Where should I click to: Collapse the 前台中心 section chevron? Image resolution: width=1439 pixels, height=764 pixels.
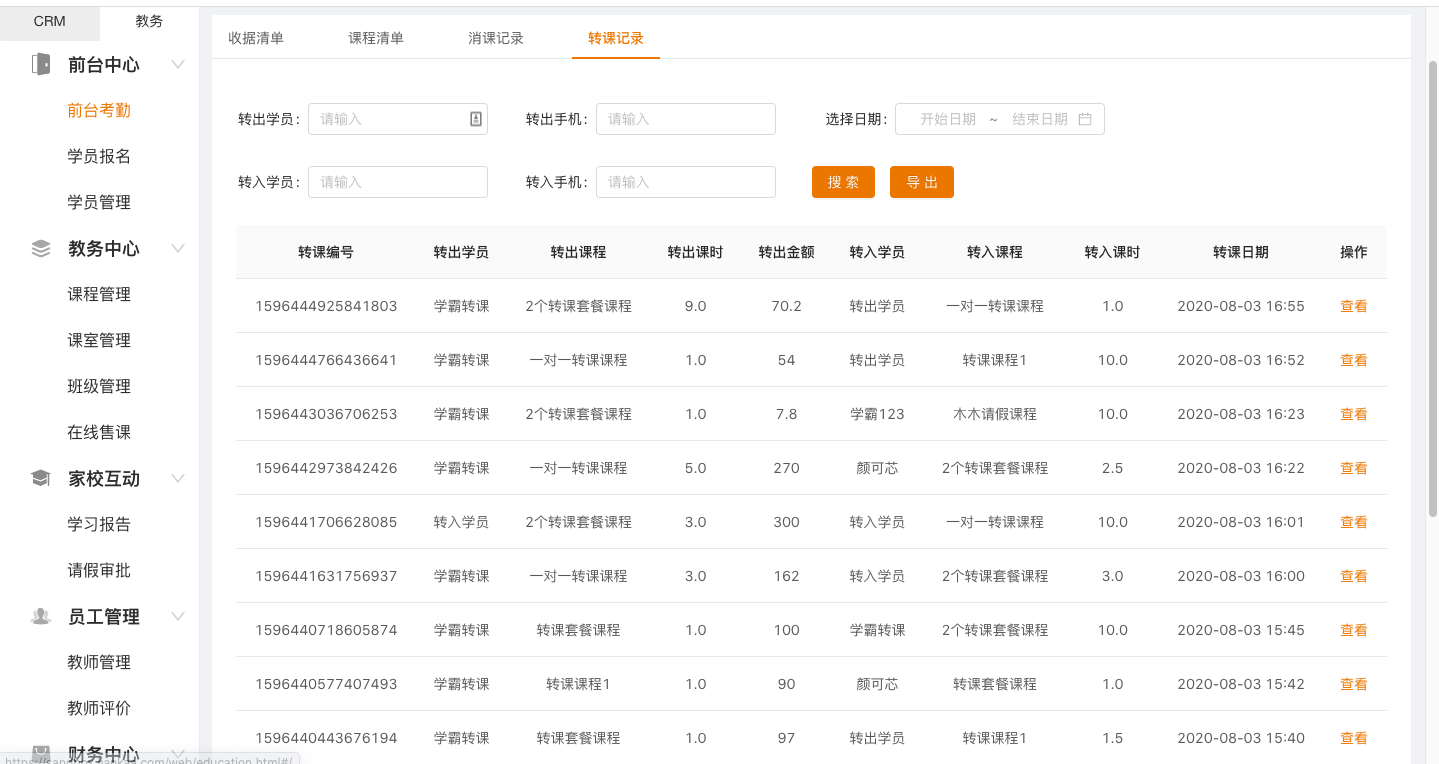(178, 65)
